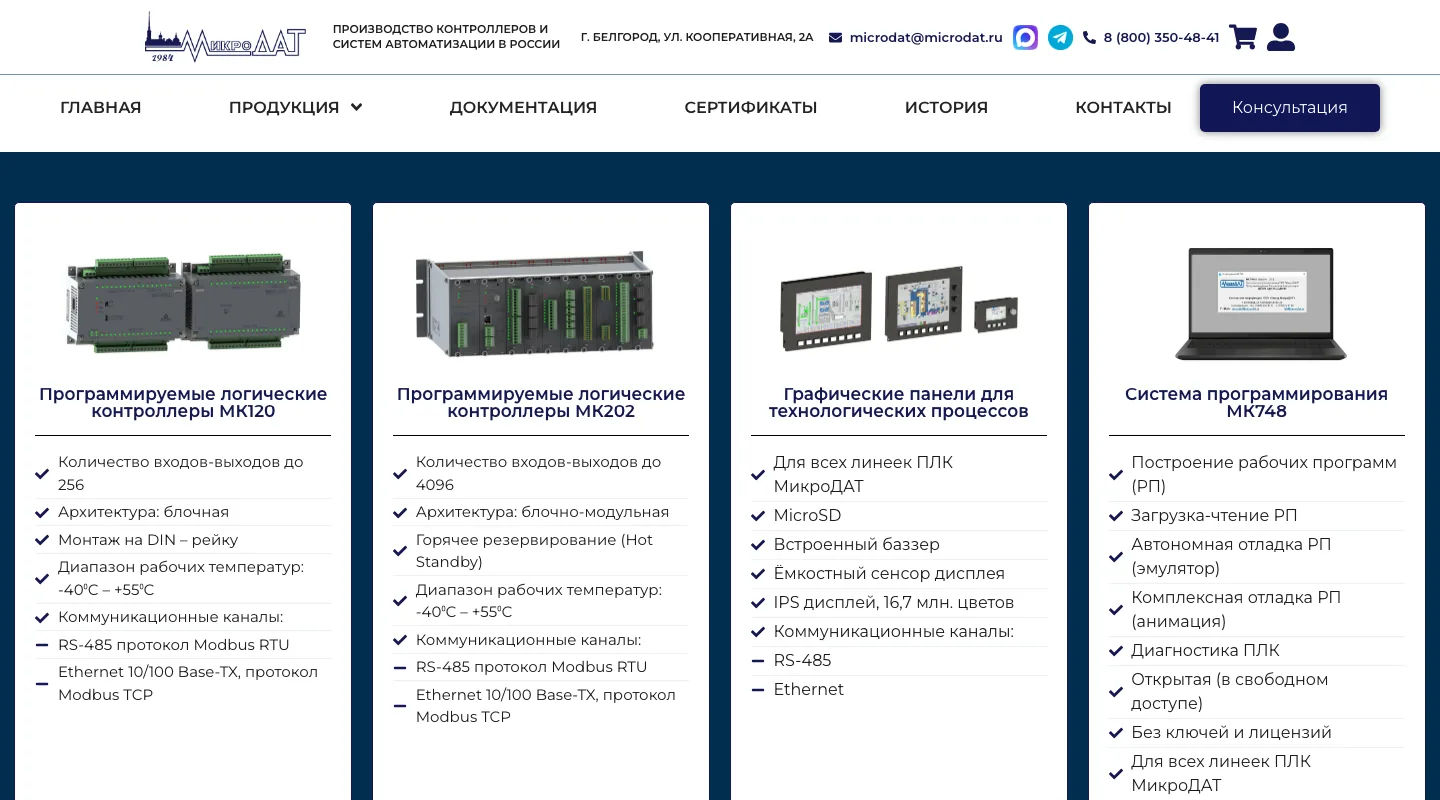Click the envelope email icon

[836, 38]
